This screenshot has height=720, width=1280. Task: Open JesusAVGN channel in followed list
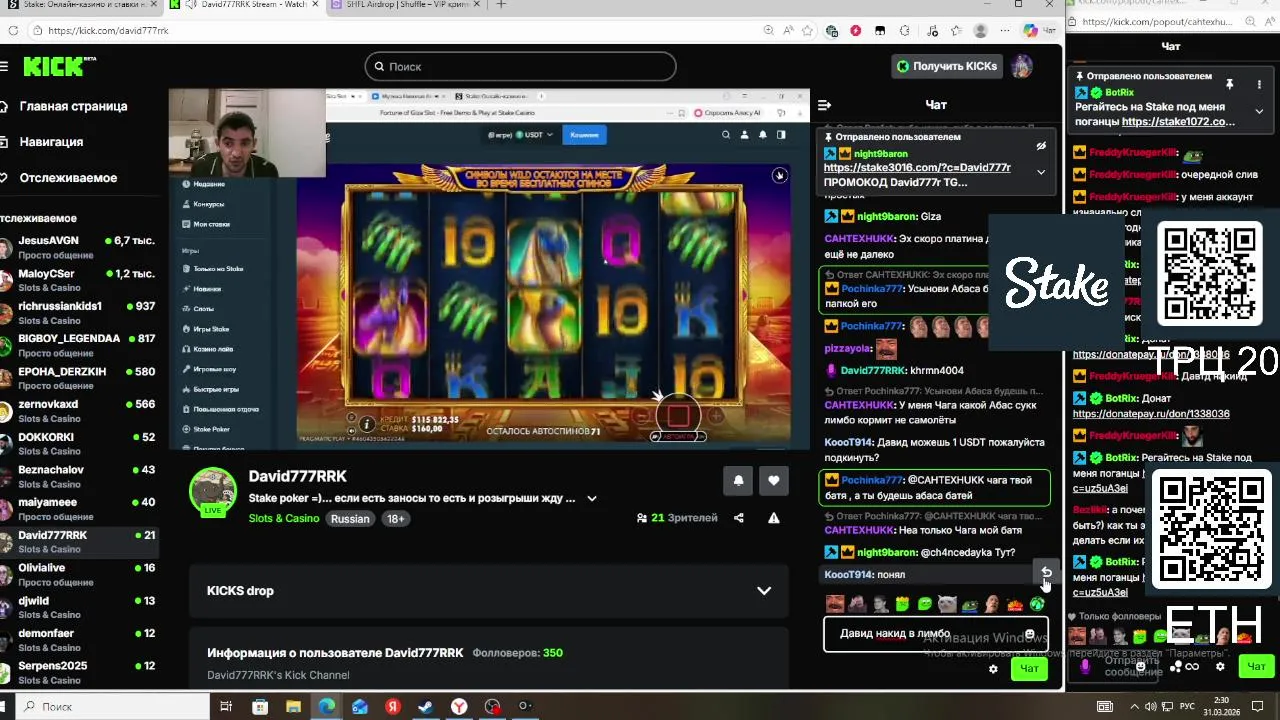point(78,247)
